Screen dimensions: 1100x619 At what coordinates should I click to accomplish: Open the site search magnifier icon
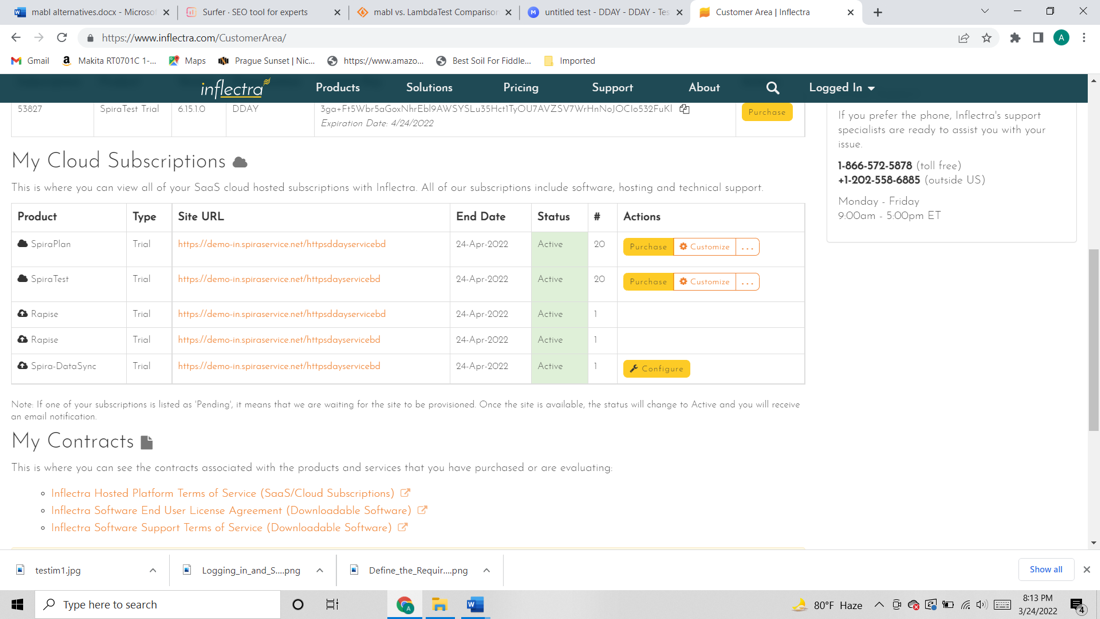click(772, 88)
